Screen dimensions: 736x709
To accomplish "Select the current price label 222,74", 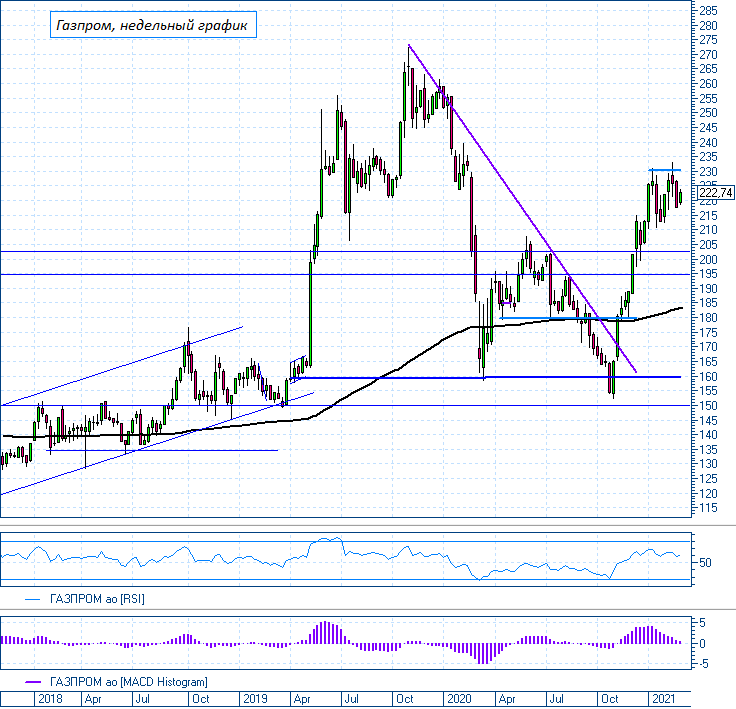I will coord(715,193).
